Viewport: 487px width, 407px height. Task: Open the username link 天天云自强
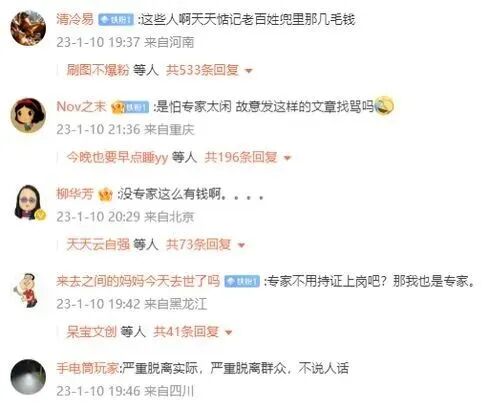click(x=98, y=245)
